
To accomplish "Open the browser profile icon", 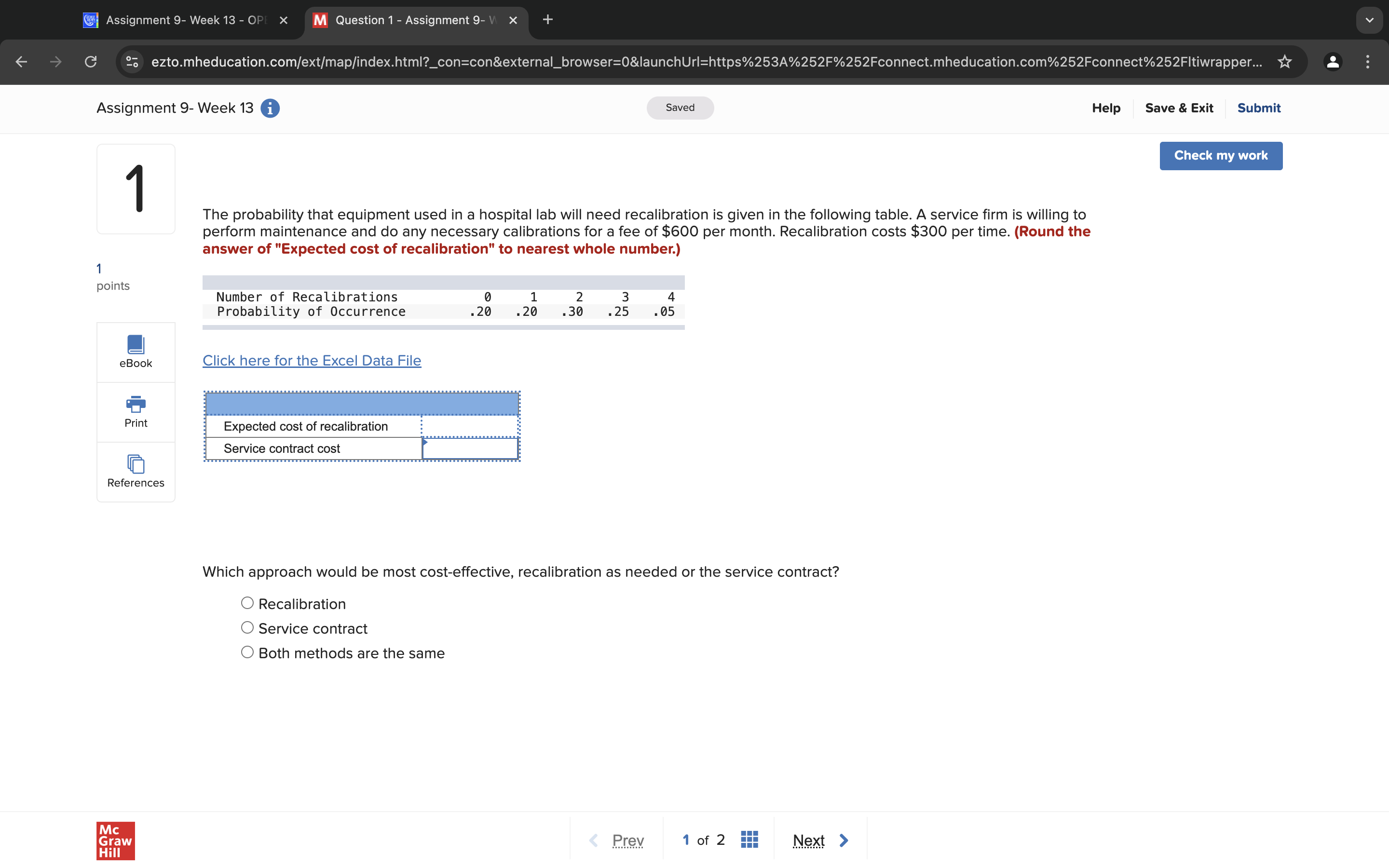I will 1333,62.
